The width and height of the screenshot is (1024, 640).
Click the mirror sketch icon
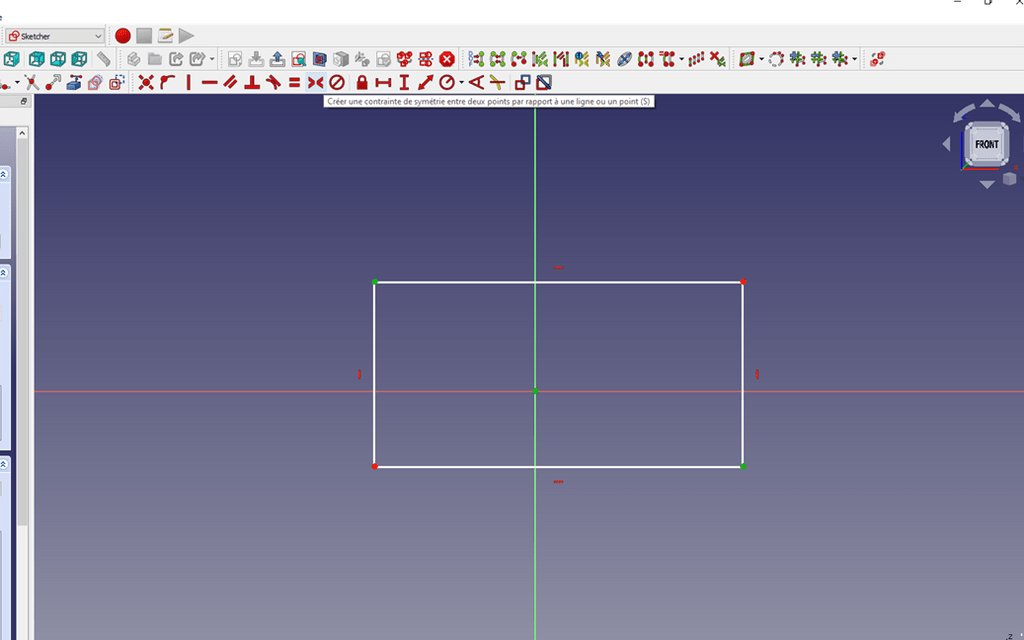pyautogui.click(x=426, y=59)
